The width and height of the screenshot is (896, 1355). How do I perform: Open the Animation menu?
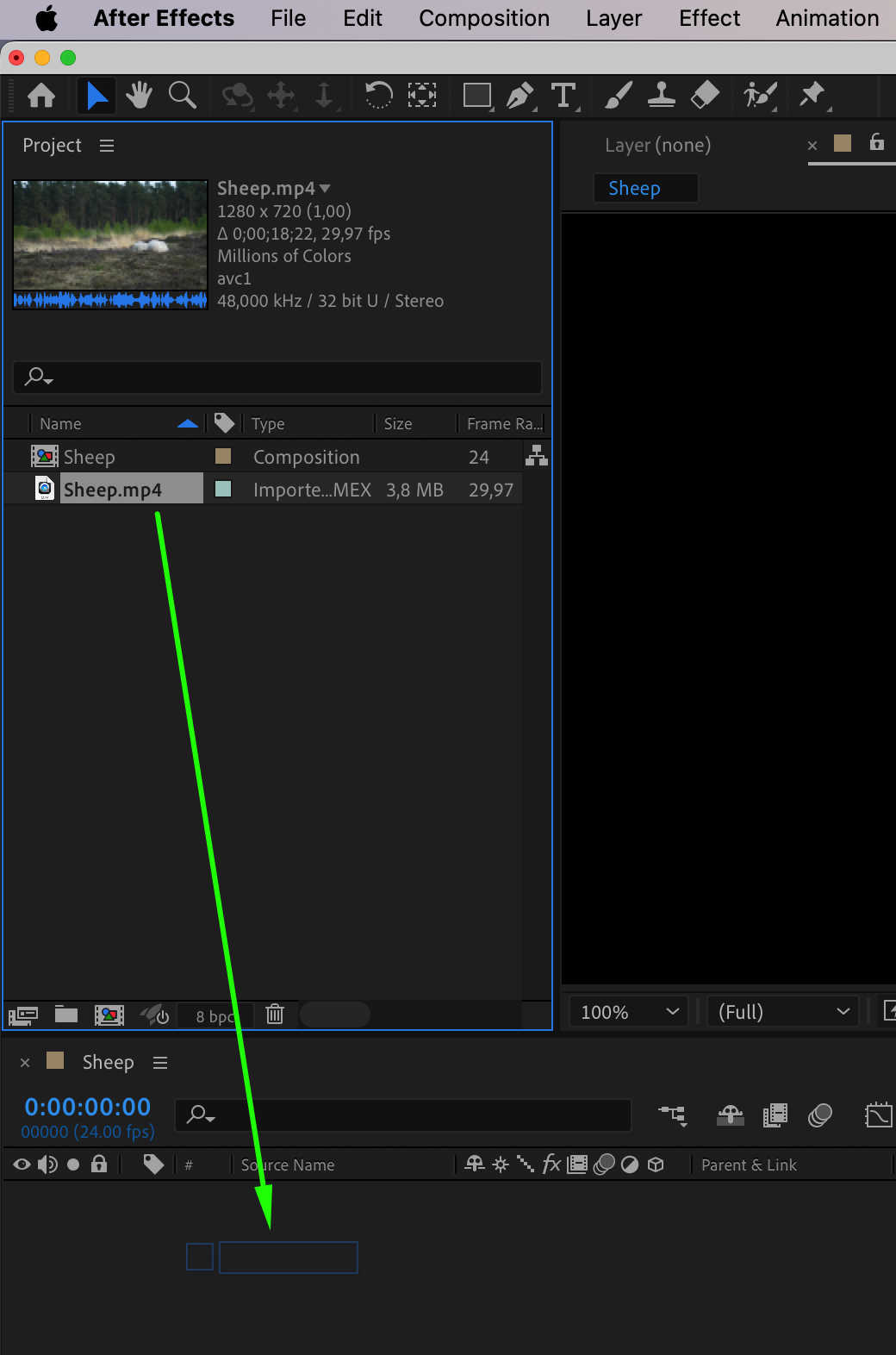827,18
